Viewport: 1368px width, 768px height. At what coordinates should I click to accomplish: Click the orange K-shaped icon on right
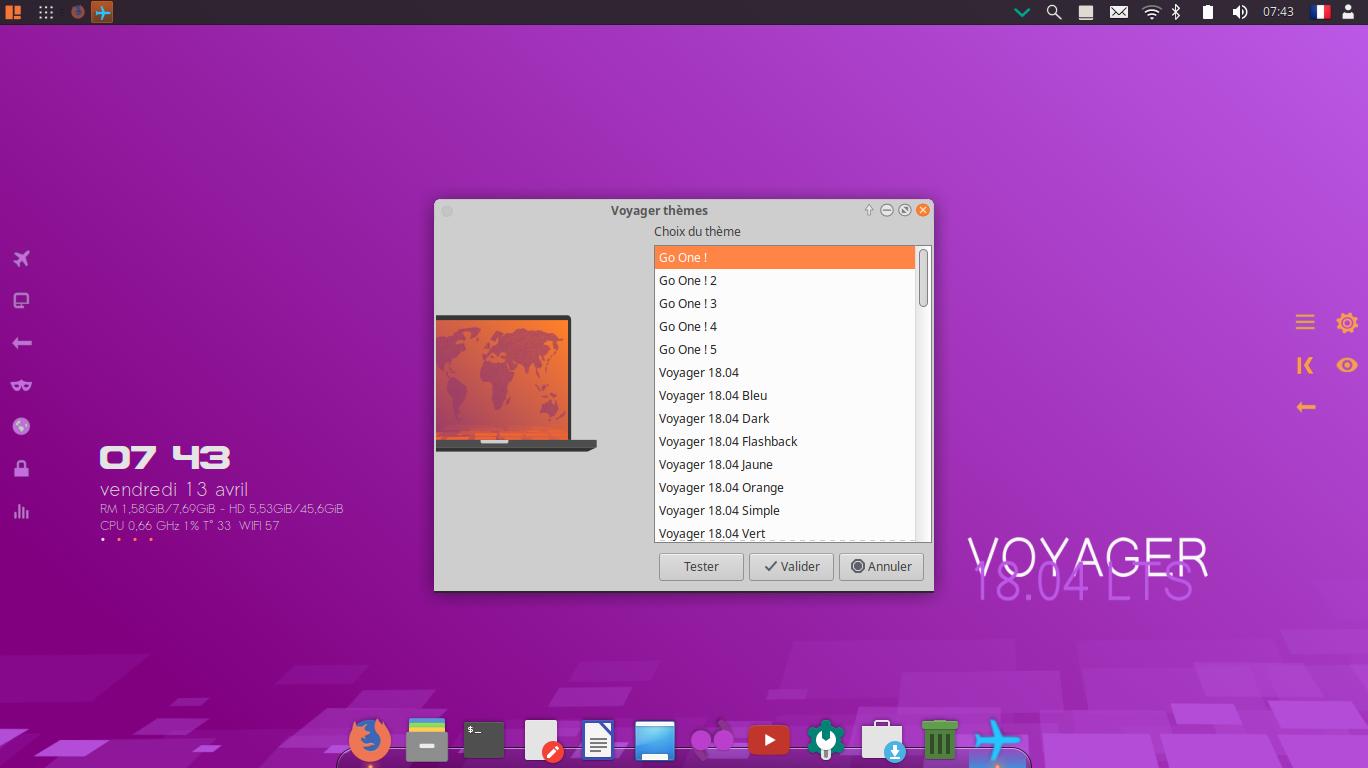point(1305,365)
